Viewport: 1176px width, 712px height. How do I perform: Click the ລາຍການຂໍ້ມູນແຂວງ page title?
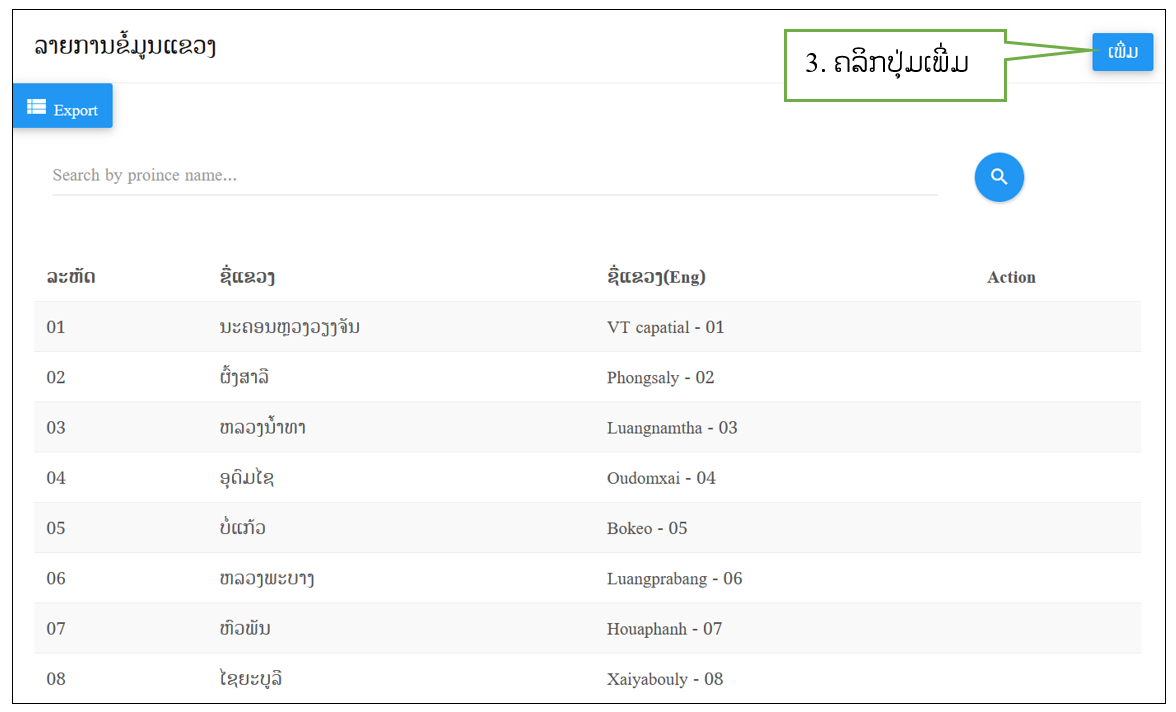(x=125, y=46)
